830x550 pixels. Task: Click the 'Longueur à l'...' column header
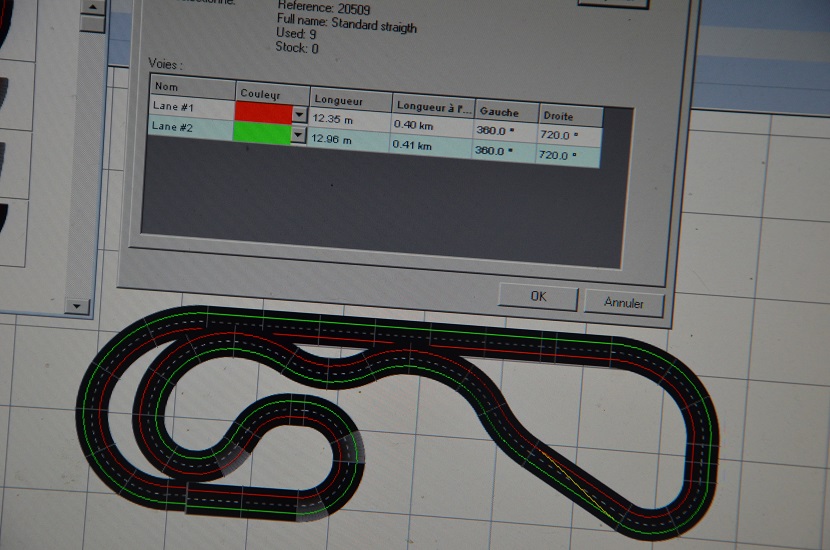pos(434,106)
